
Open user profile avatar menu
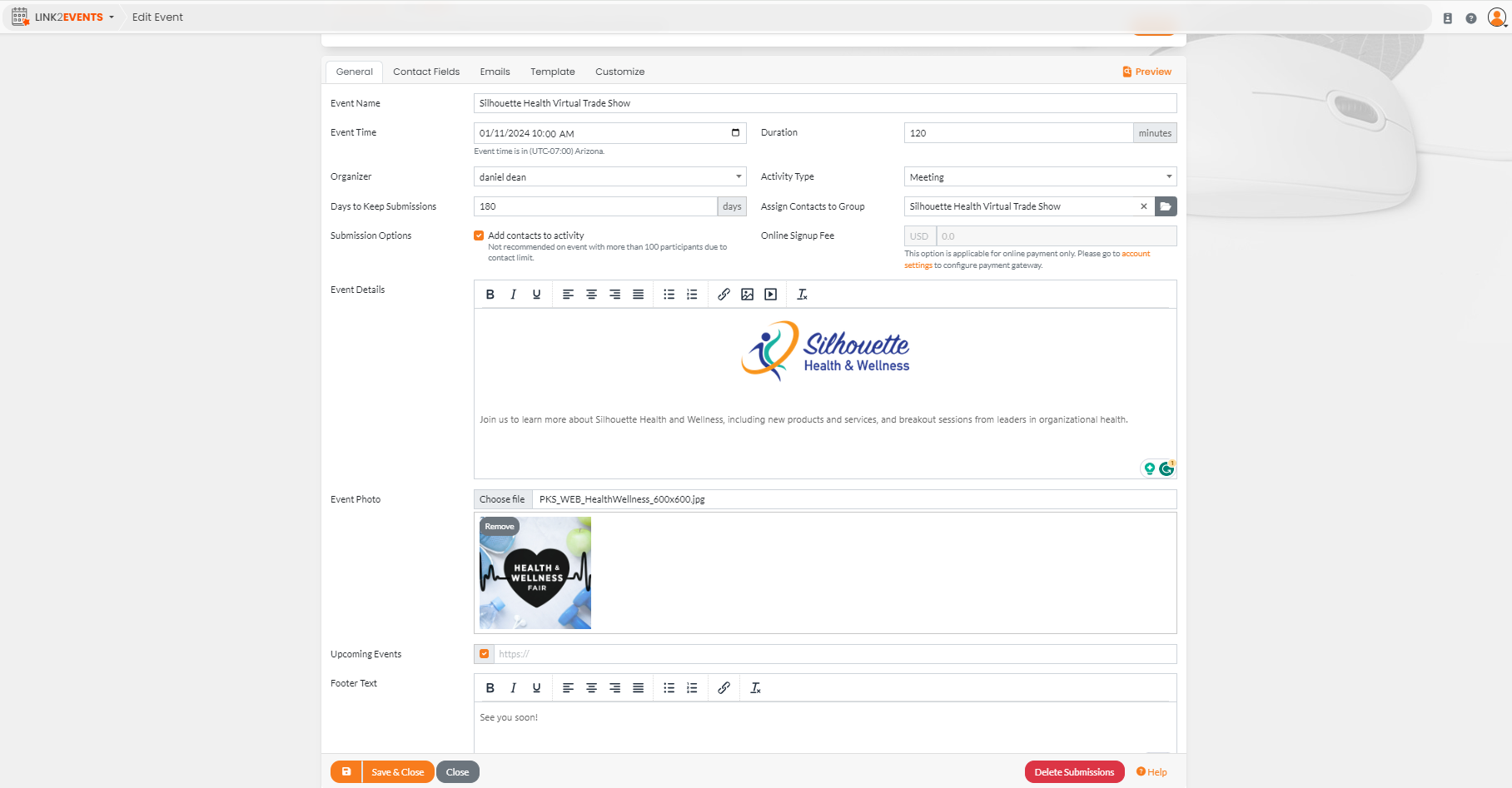[x=1497, y=17]
